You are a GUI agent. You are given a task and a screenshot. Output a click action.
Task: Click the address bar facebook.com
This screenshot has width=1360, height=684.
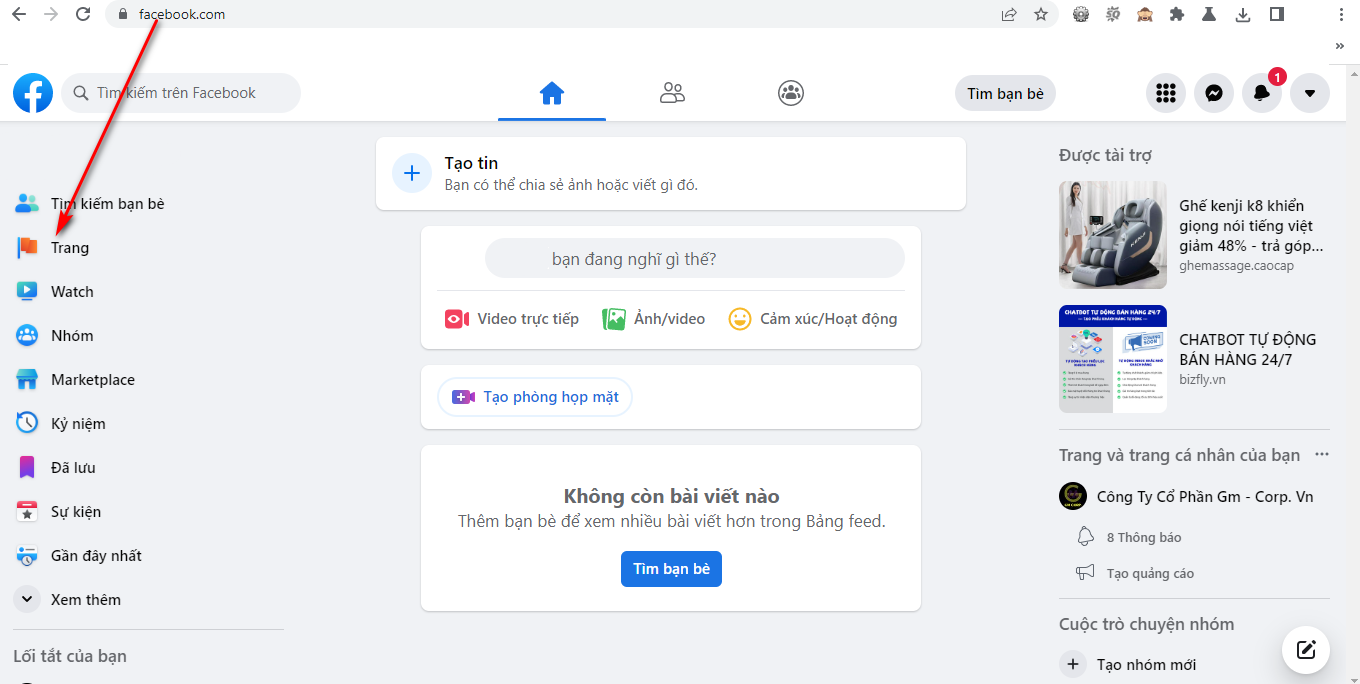click(x=182, y=14)
